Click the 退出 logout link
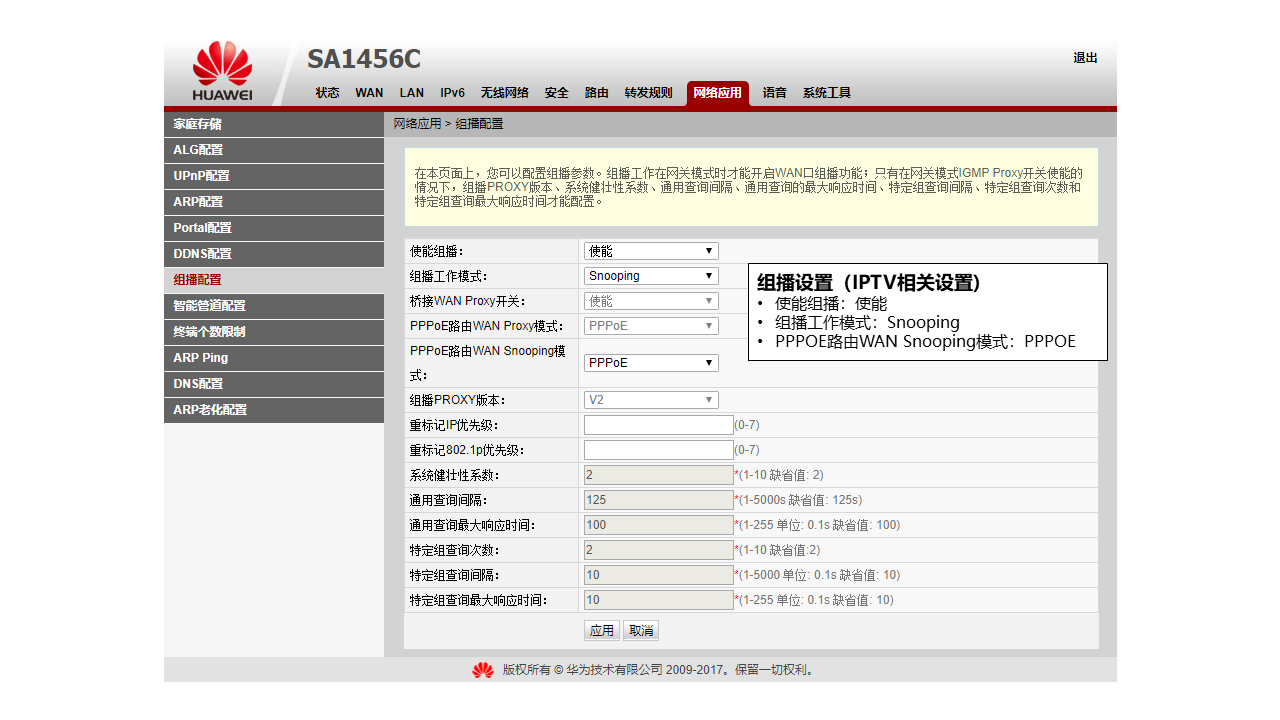Screen dimensions: 1280x720 pyautogui.click(x=1085, y=58)
